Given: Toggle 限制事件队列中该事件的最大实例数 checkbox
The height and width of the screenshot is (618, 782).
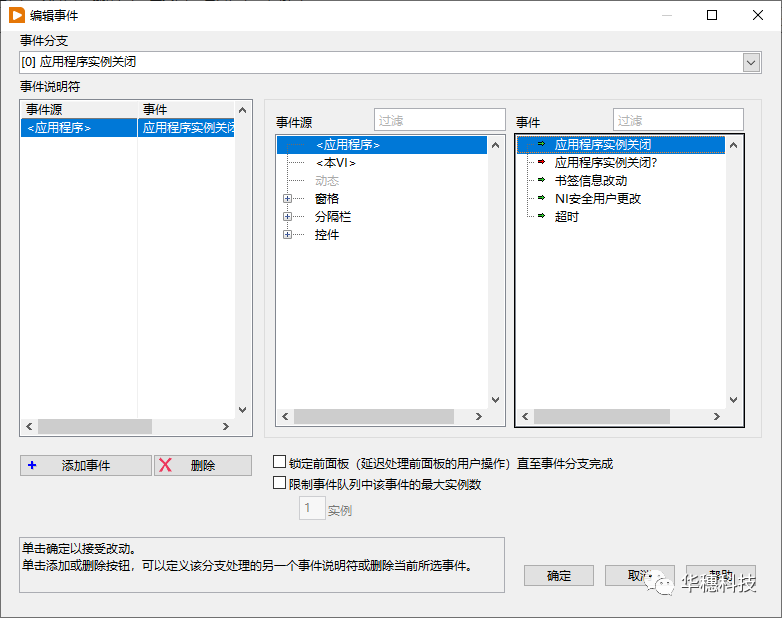Looking at the screenshot, I should click(x=279, y=483).
